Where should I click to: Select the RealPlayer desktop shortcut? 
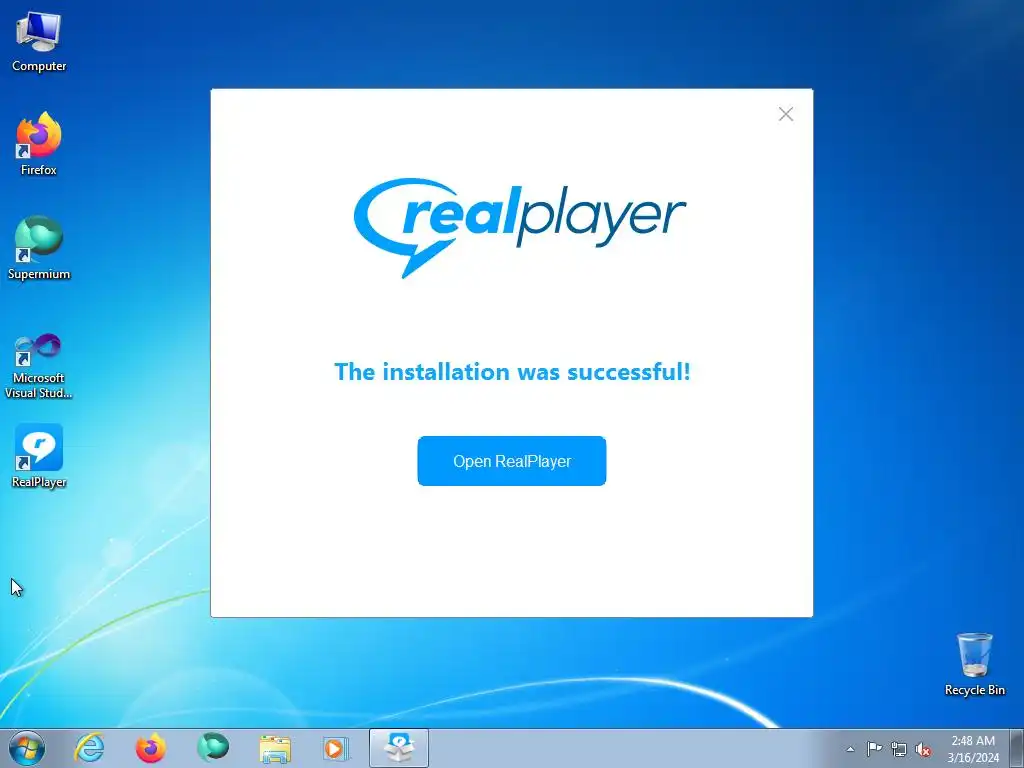pos(39,456)
